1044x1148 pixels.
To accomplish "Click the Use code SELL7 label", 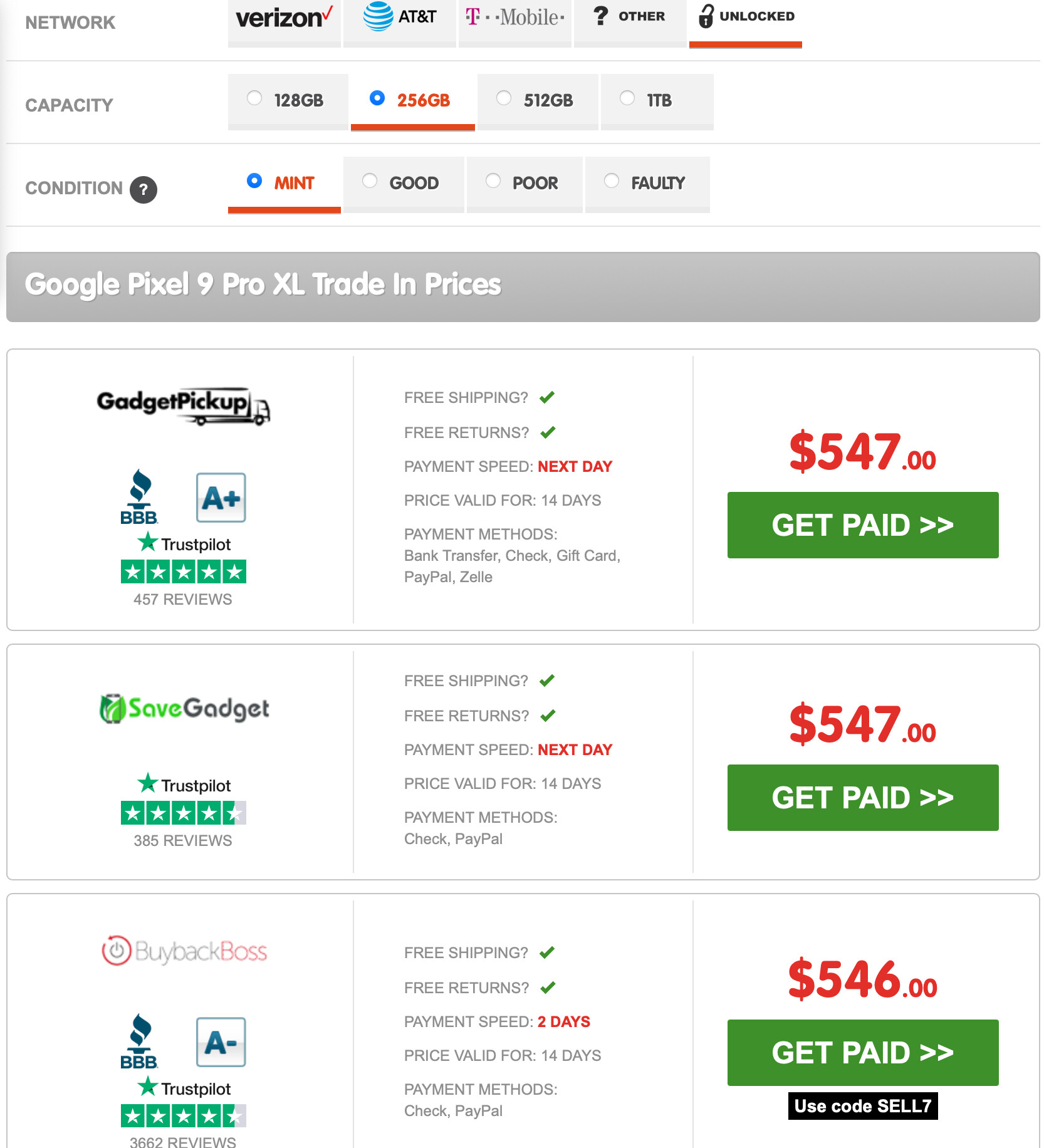I will 862,1106.
